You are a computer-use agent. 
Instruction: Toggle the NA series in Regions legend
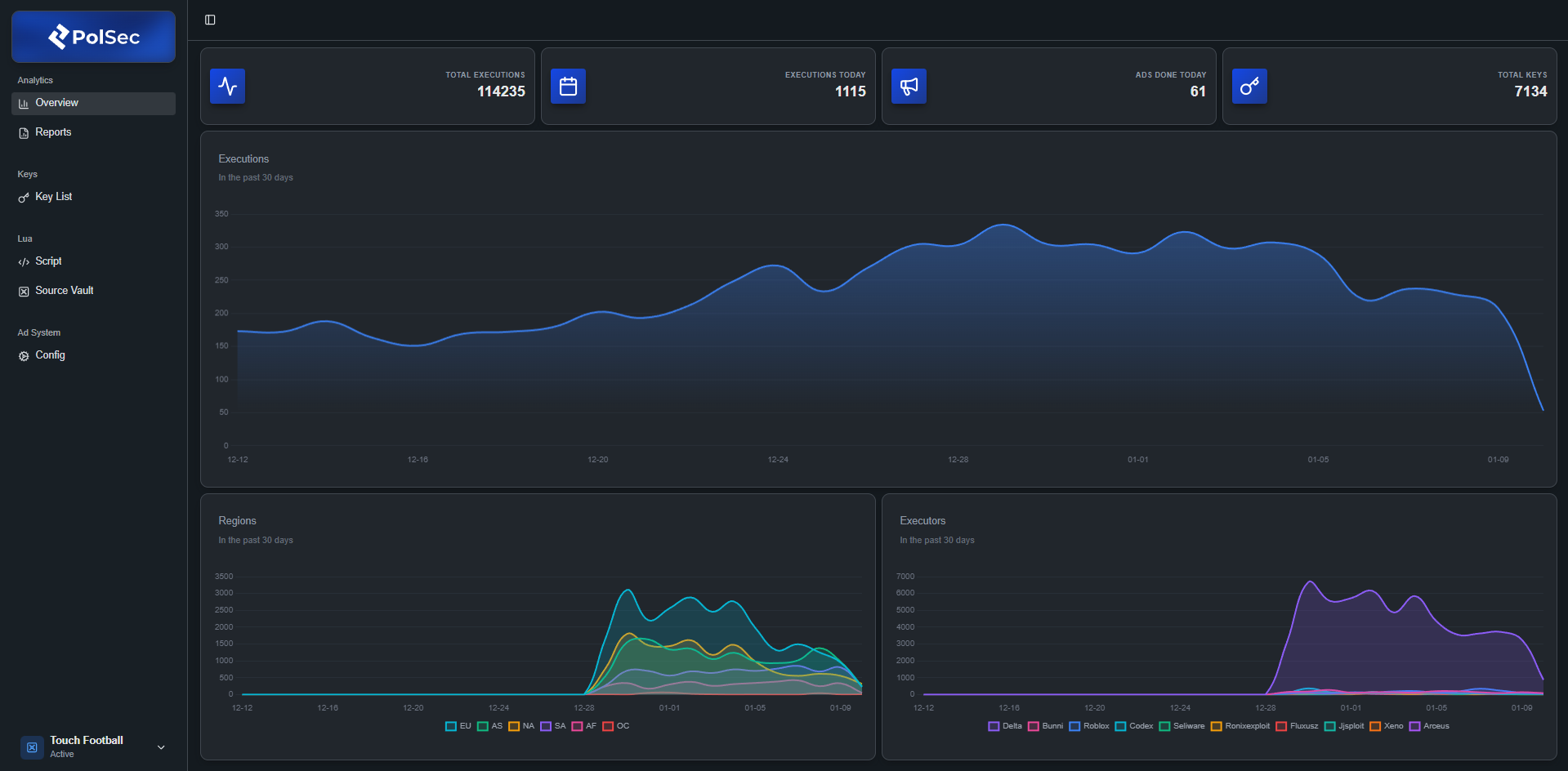(521, 726)
